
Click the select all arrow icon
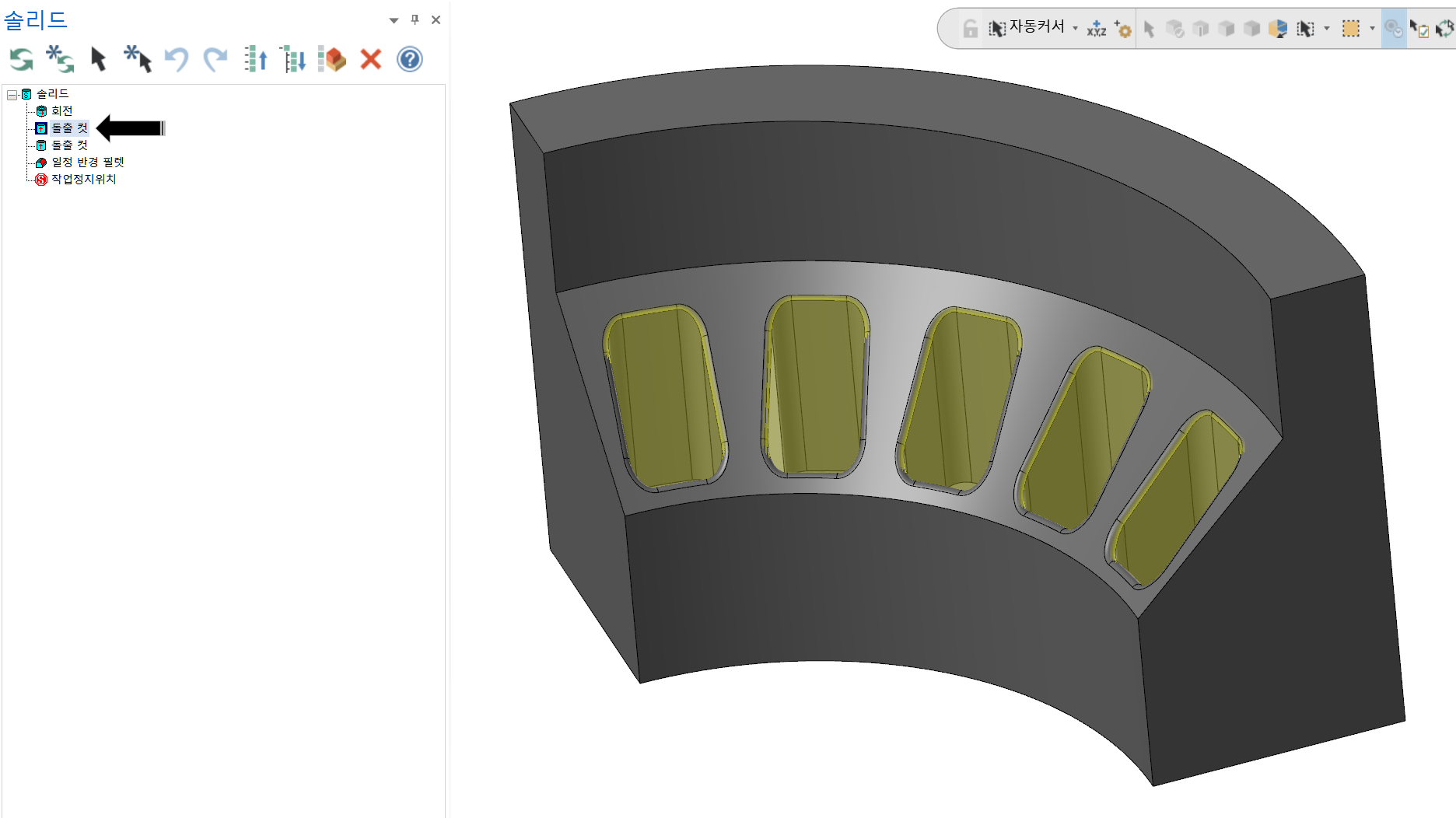[x=138, y=59]
